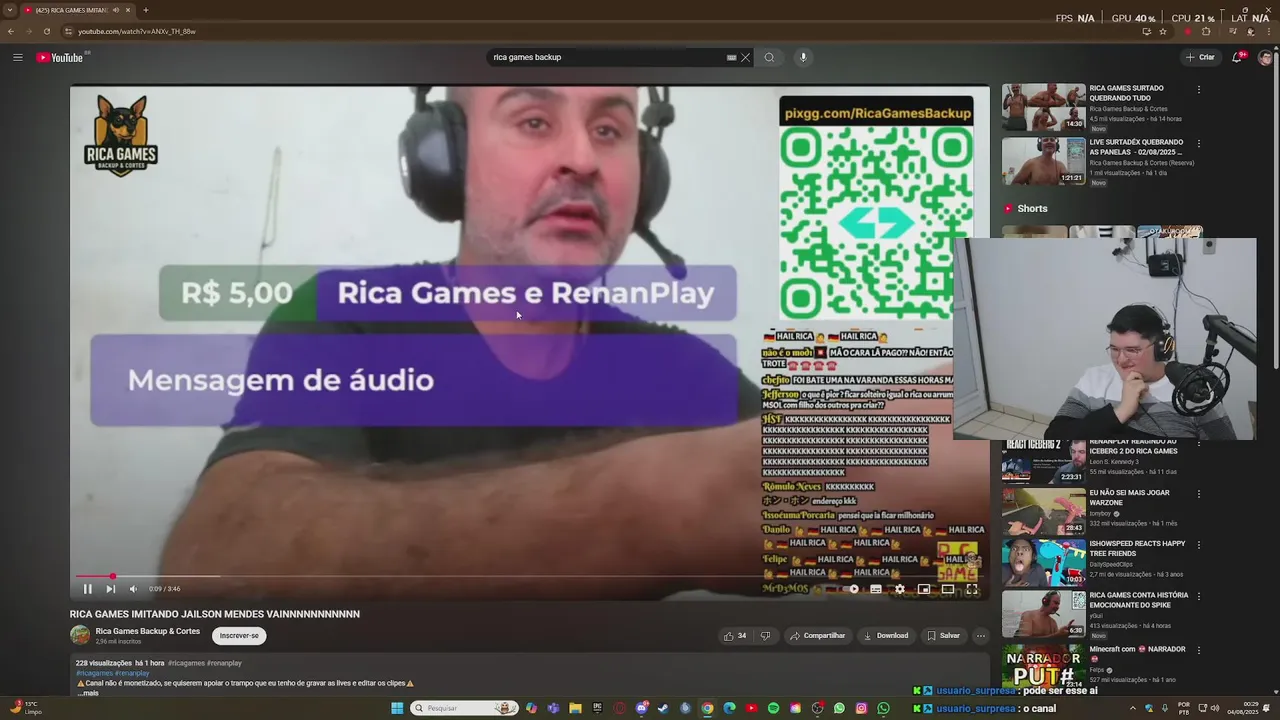
Task: Open a new browser tab with plus
Action: tap(146, 10)
